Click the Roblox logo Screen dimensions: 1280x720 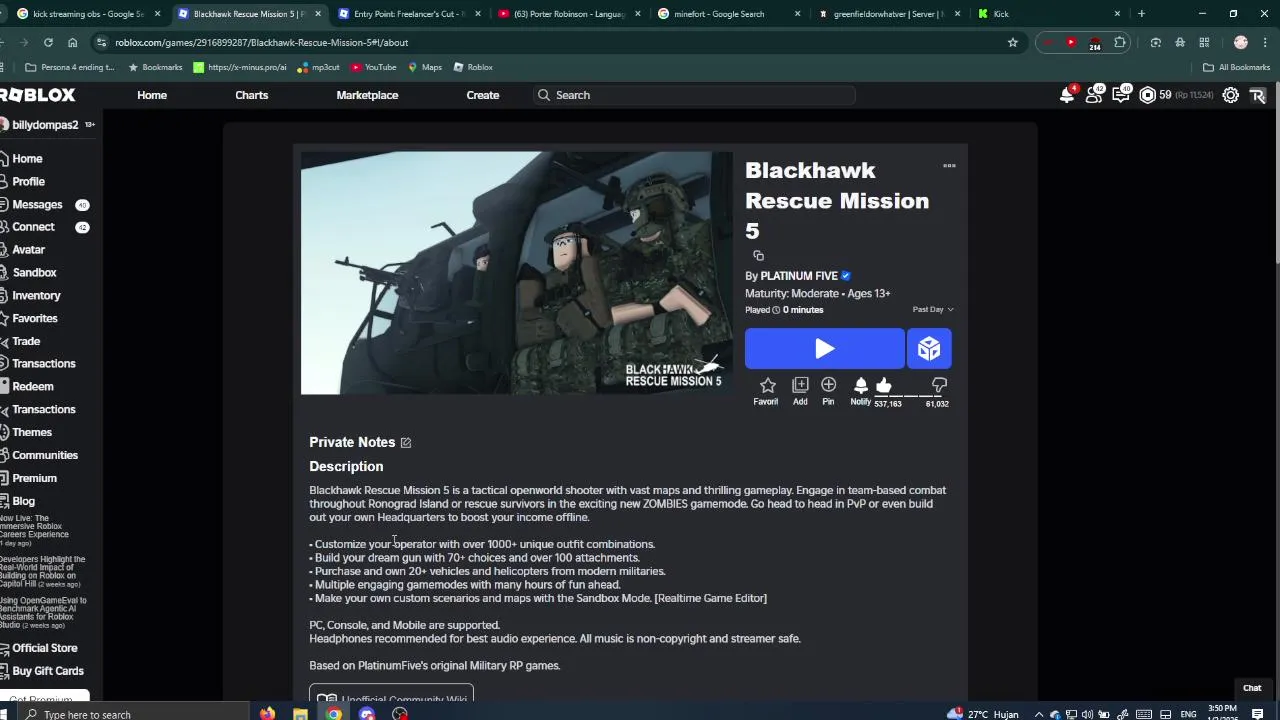coord(38,95)
